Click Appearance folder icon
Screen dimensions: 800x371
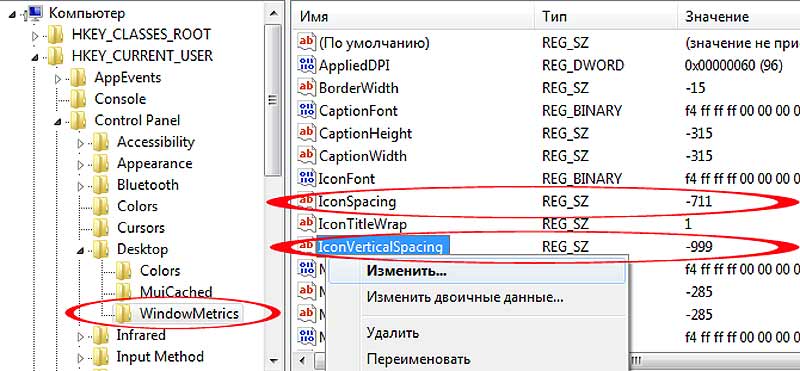pos(101,163)
